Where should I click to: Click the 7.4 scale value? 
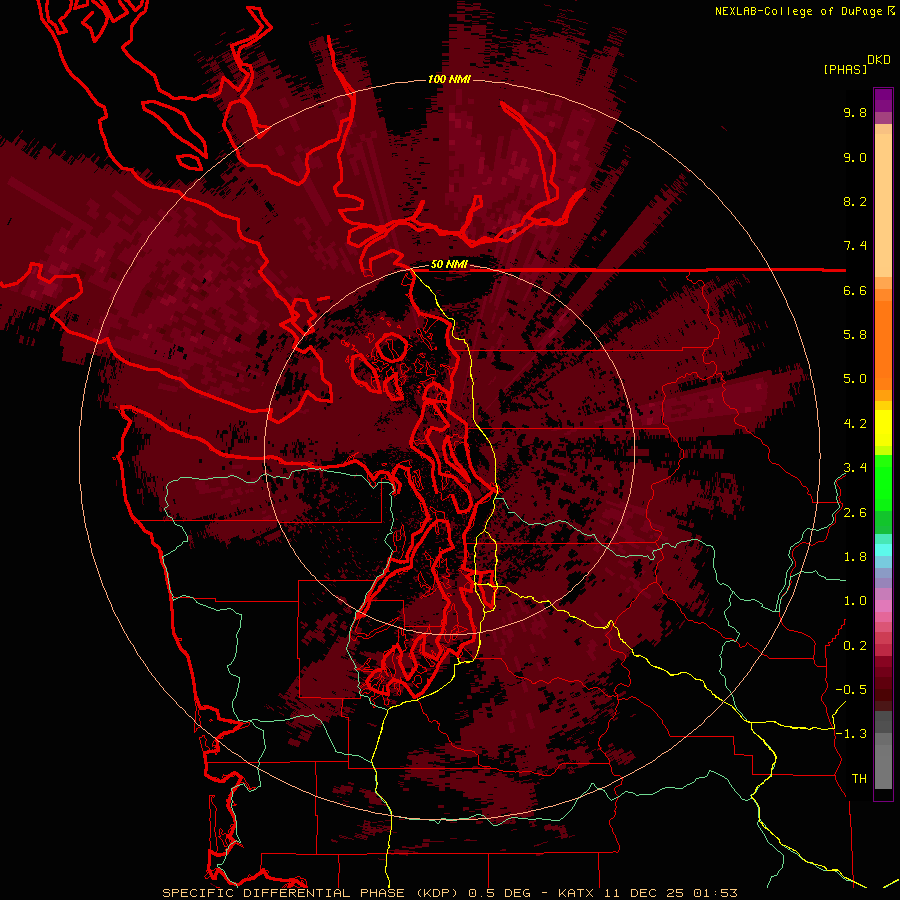[x=855, y=246]
